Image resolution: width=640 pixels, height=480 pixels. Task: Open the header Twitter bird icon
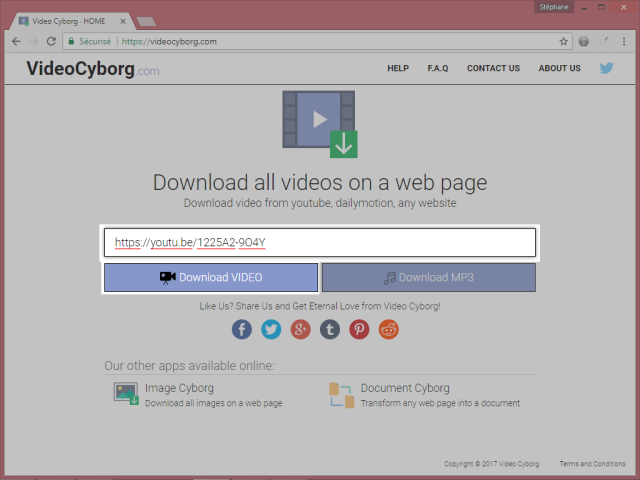pyautogui.click(x=607, y=68)
